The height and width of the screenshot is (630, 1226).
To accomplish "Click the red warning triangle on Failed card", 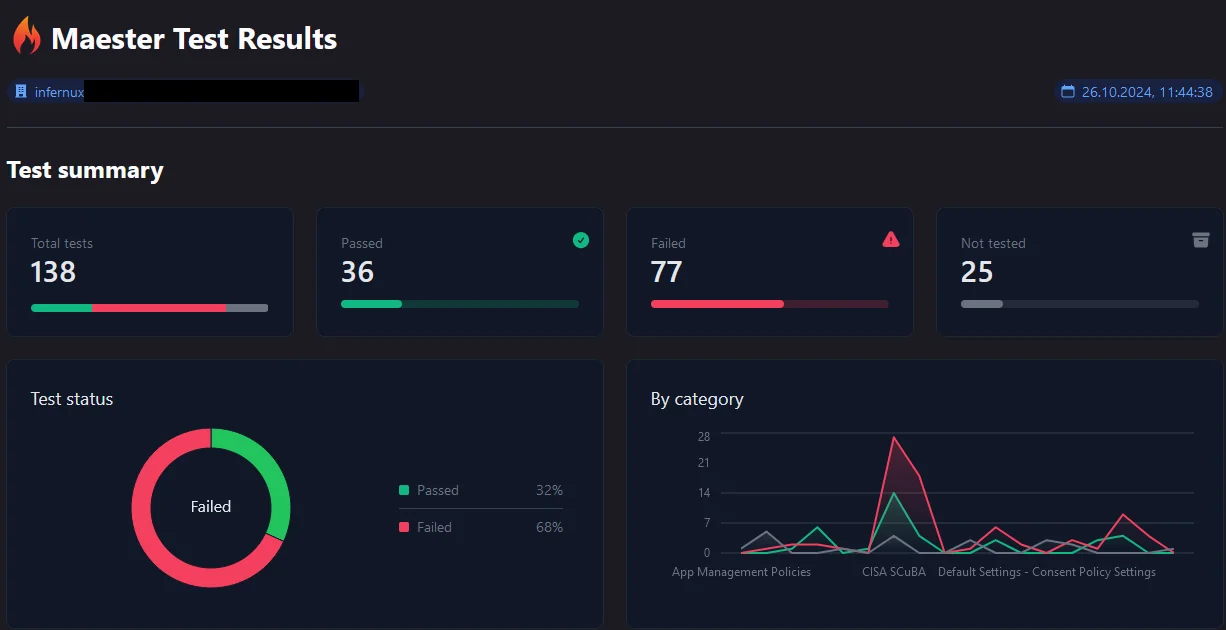I will tap(891, 239).
